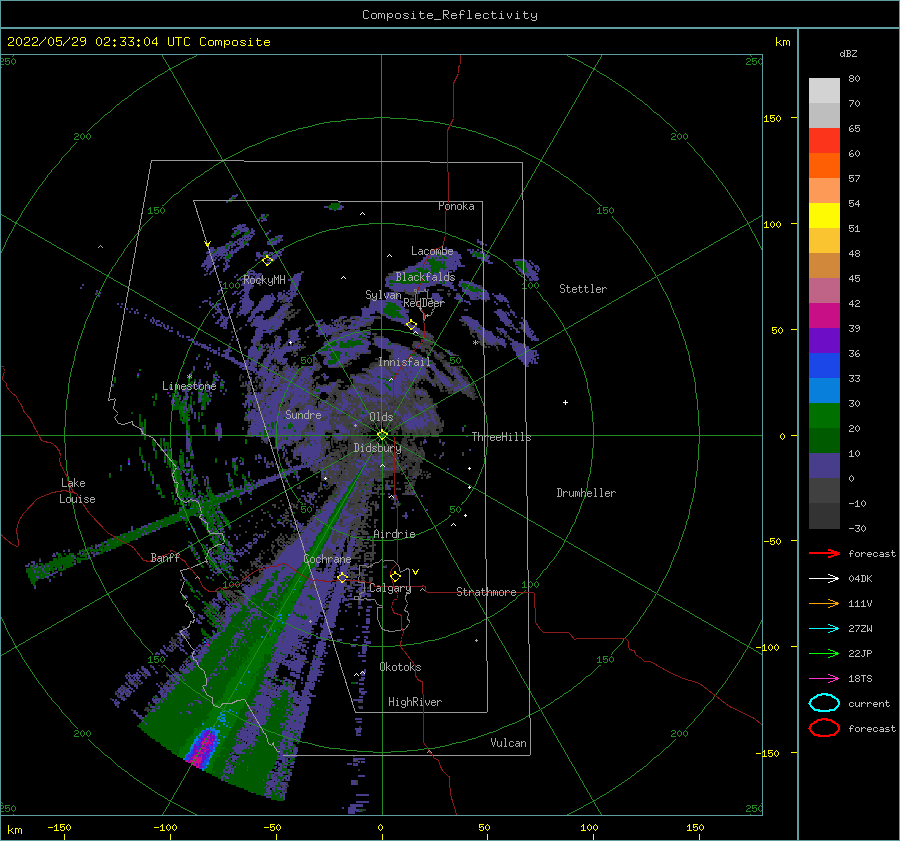Click the white plus marker northwest of Drumheller

(x=565, y=402)
